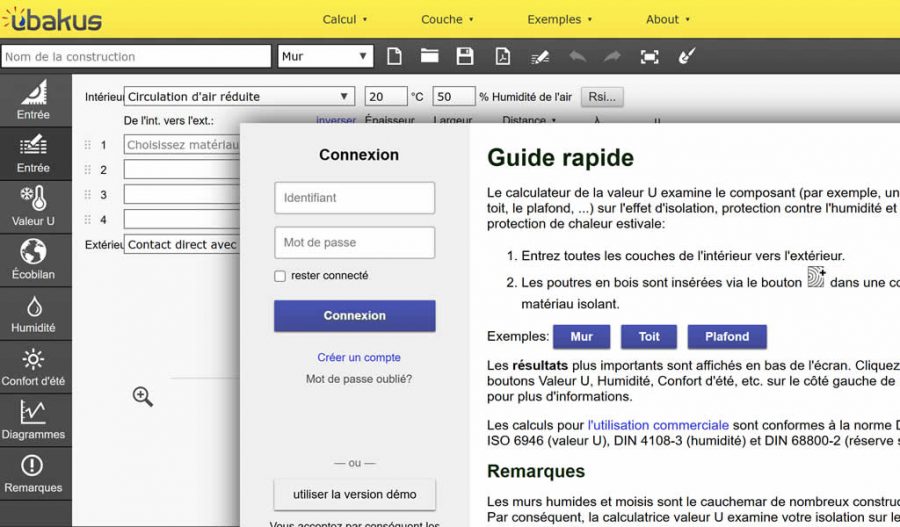Toggle fullscreen view icon

(649, 57)
